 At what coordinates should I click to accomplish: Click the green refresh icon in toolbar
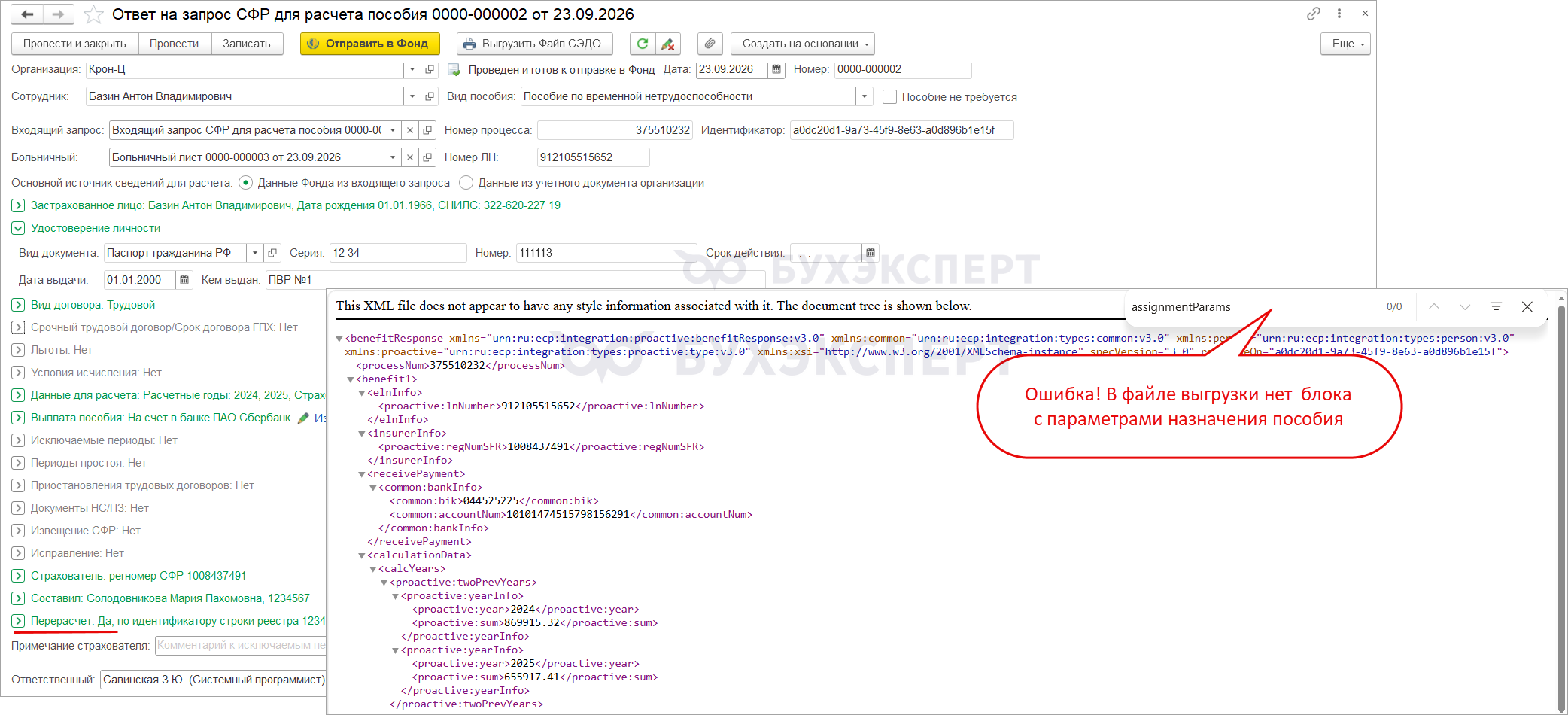pos(643,44)
